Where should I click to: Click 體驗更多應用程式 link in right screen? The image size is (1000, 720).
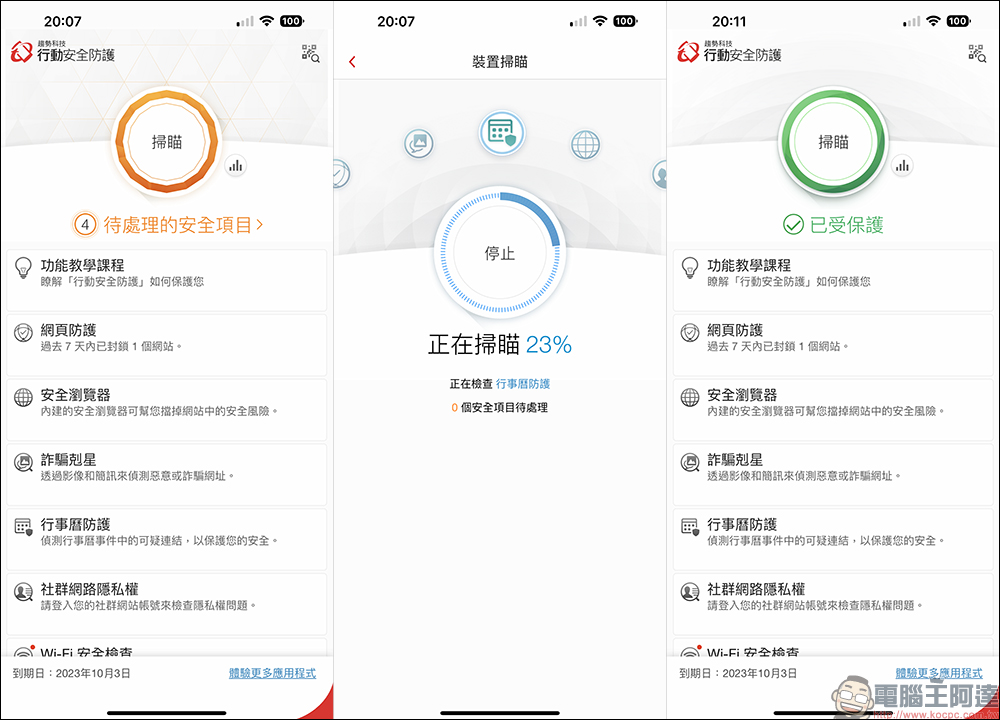click(x=939, y=673)
